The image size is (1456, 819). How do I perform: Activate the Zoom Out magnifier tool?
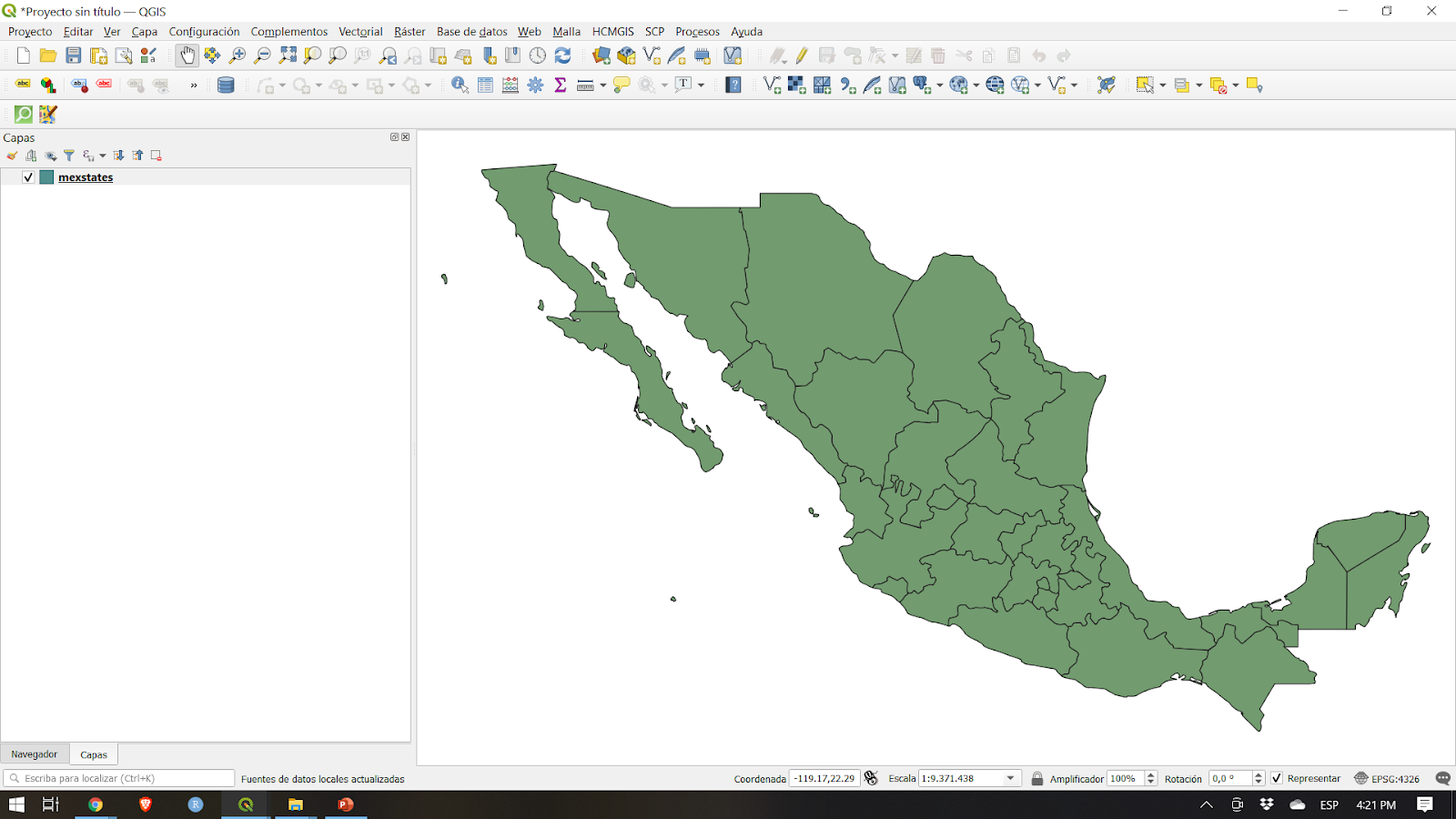(x=262, y=56)
